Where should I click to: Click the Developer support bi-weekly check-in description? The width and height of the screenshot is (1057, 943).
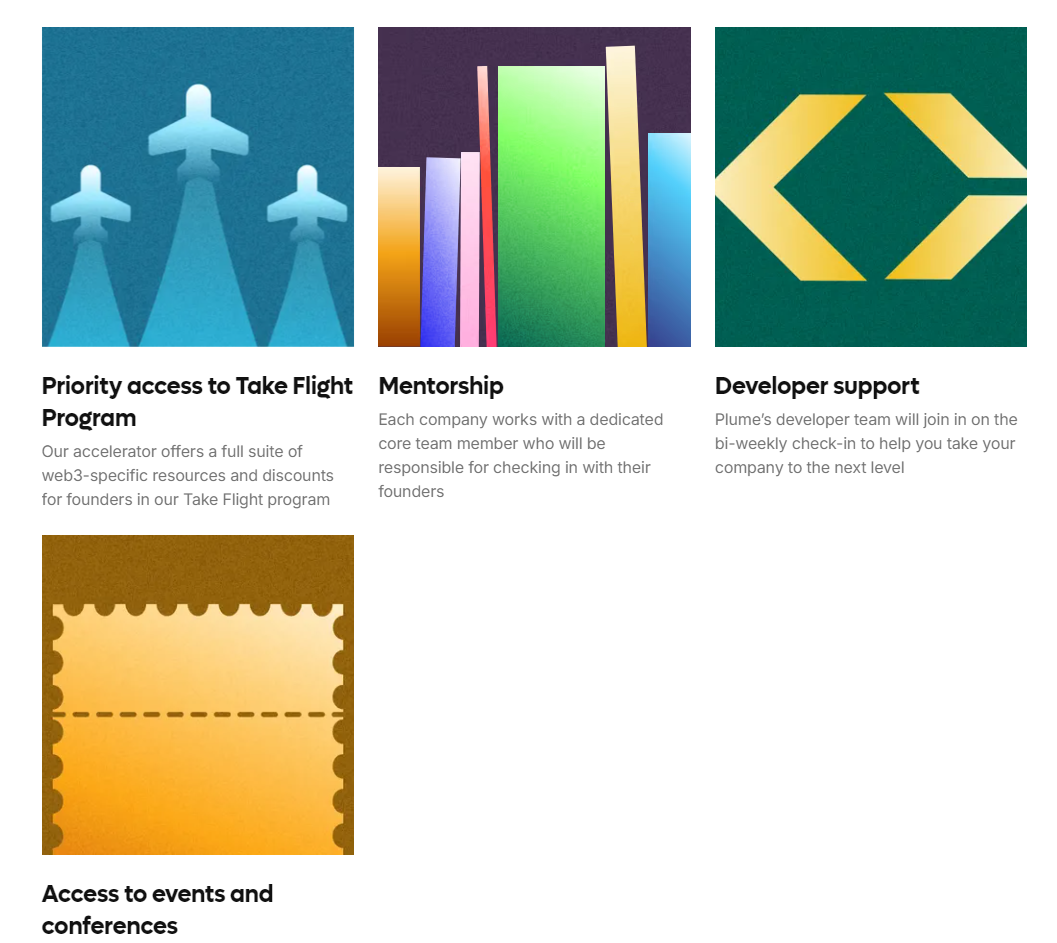click(866, 444)
